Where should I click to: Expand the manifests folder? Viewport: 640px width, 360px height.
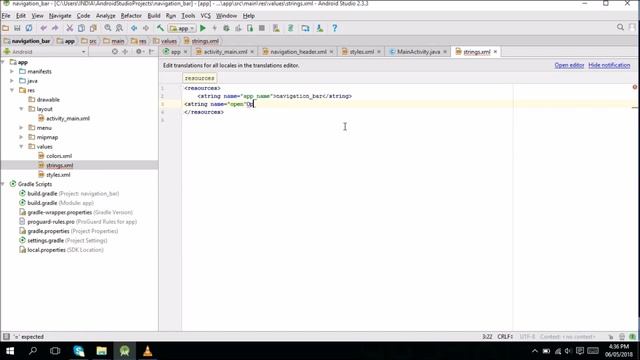[12, 71]
